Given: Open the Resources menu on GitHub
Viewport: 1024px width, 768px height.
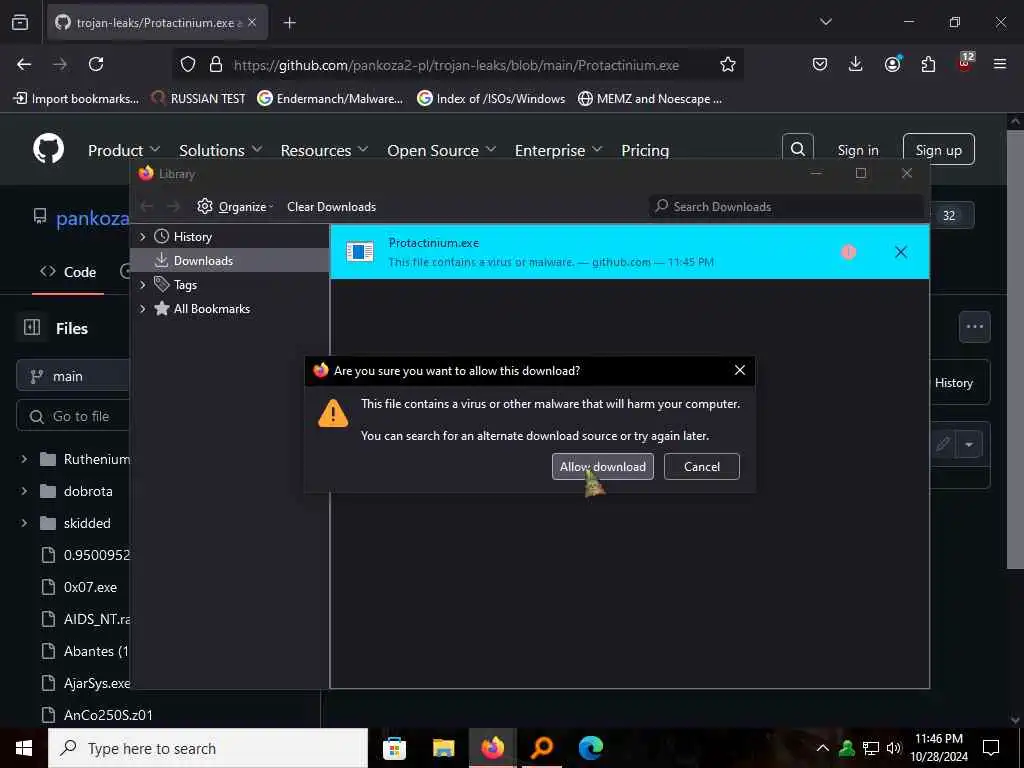Looking at the screenshot, I should pyautogui.click(x=324, y=150).
